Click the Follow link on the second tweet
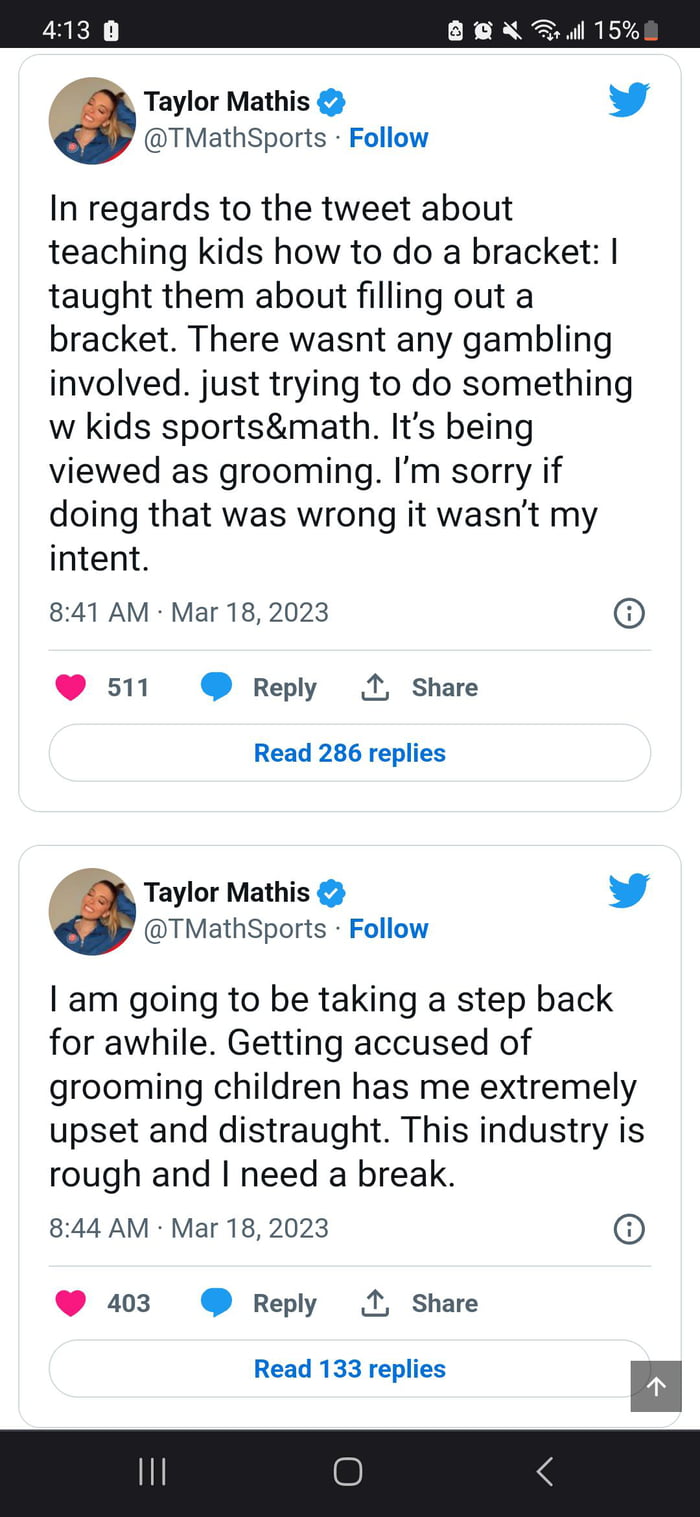The width and height of the screenshot is (700, 1517). 389,929
